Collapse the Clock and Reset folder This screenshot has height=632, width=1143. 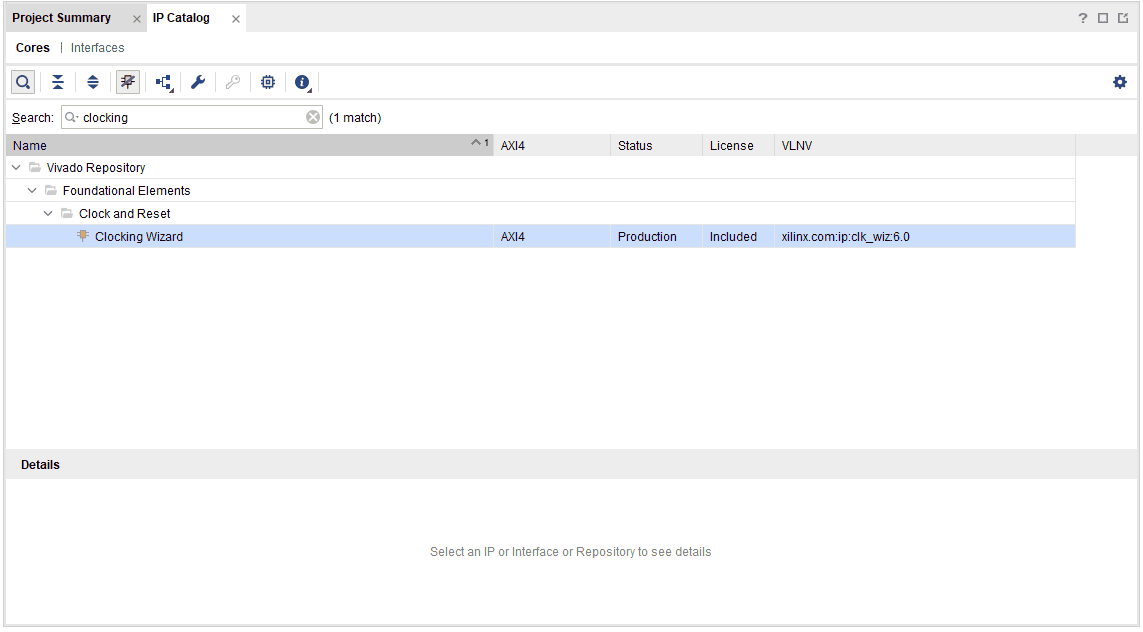click(x=49, y=214)
